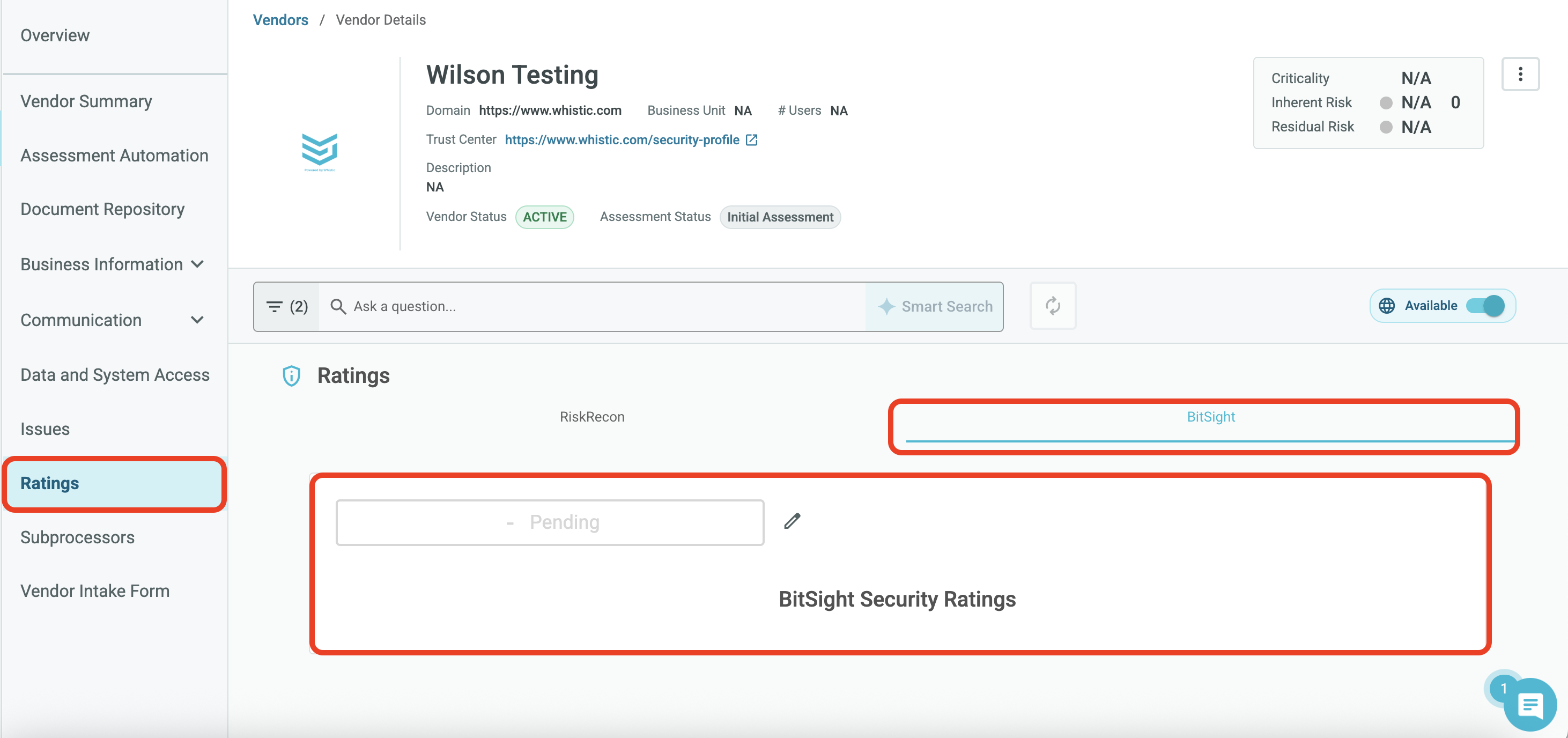Toggle the Available switch off

(1486, 306)
